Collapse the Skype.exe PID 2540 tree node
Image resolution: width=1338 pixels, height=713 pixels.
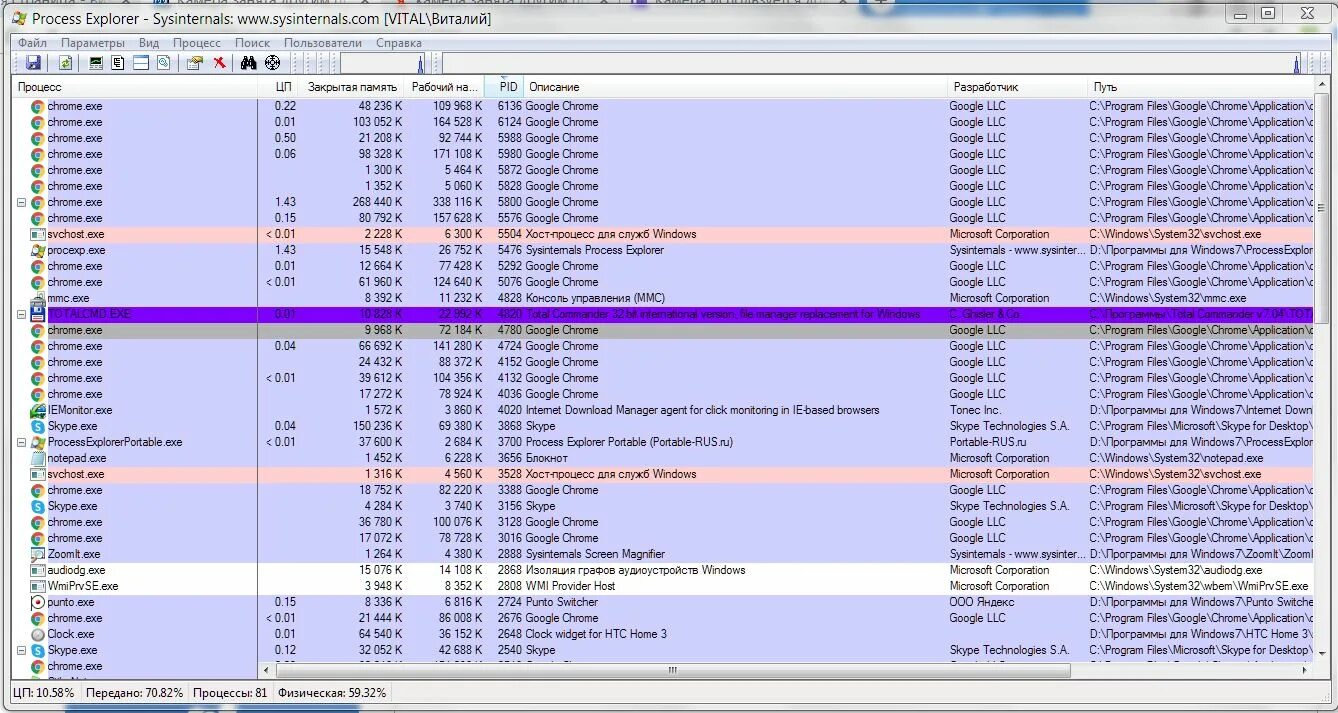tap(22, 650)
